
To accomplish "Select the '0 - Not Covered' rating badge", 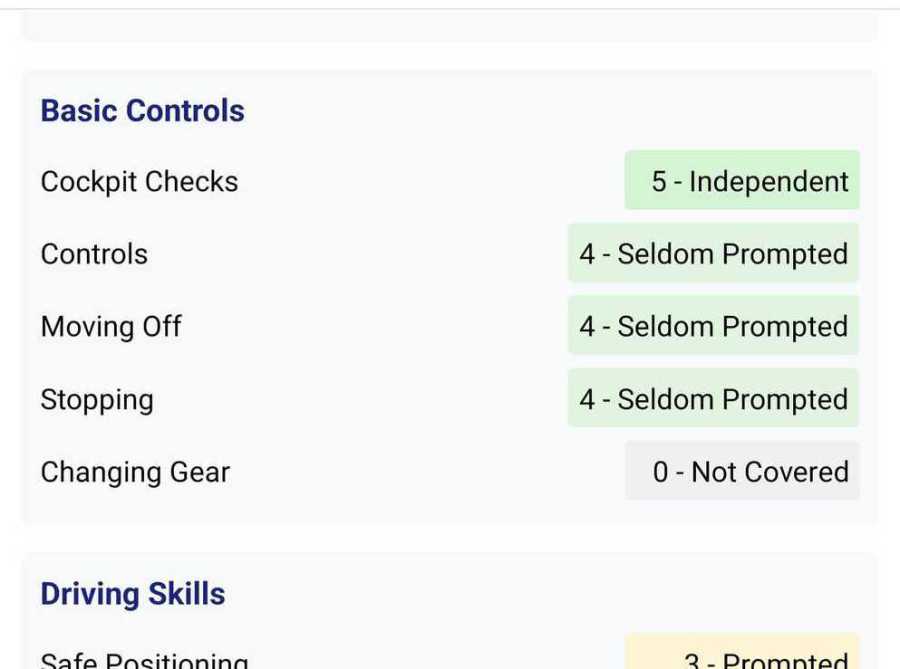I will point(742,472).
